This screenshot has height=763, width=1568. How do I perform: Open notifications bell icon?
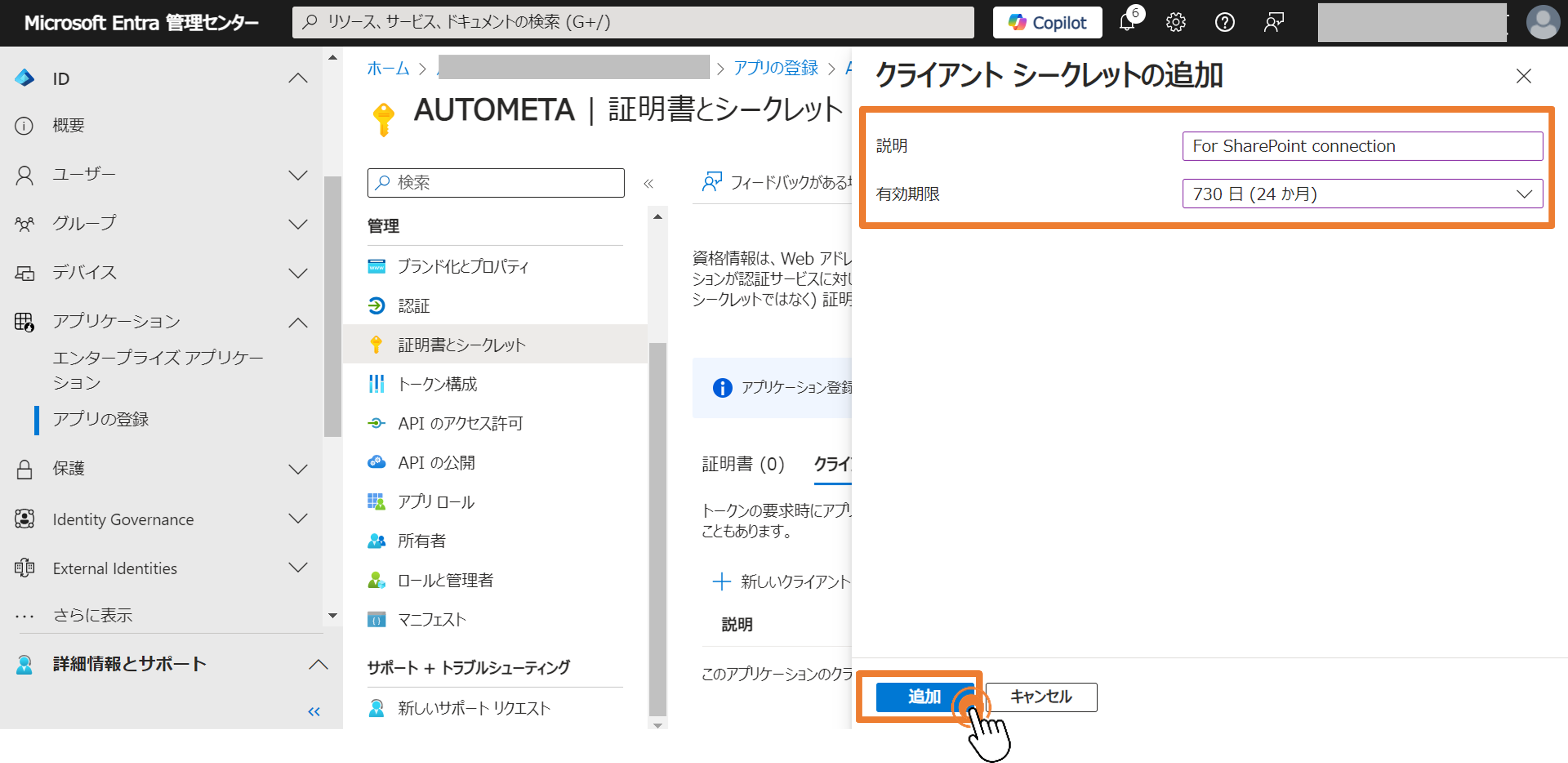(1127, 22)
